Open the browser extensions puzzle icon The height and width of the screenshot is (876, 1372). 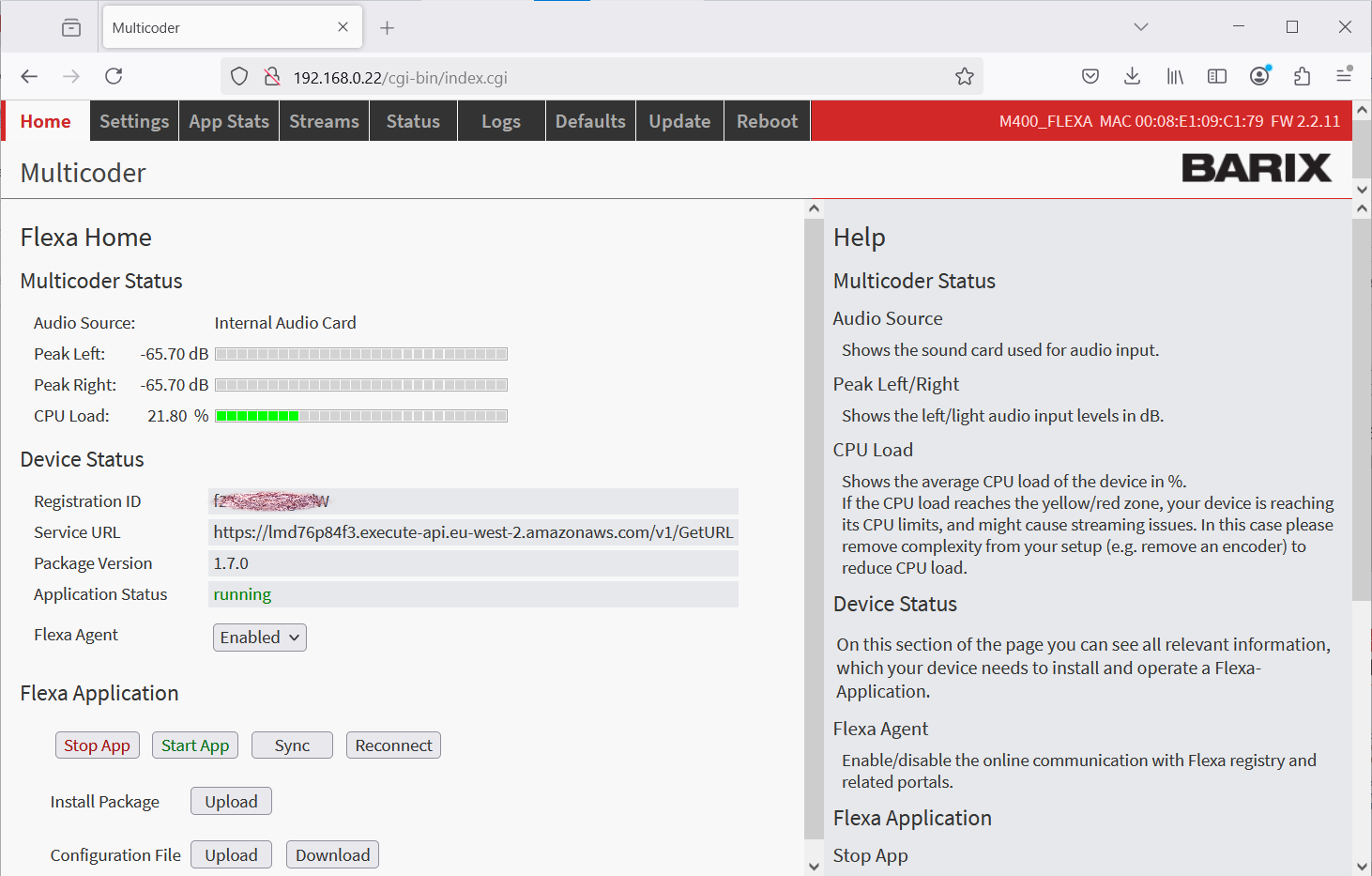(x=1302, y=77)
